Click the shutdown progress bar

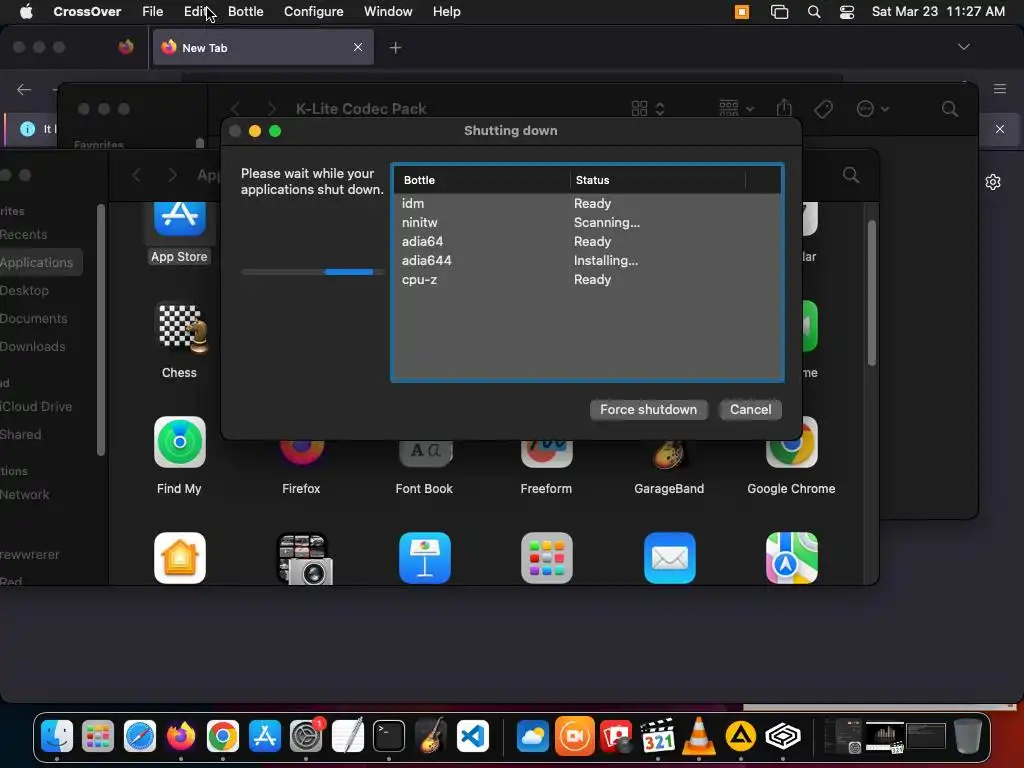click(312, 272)
